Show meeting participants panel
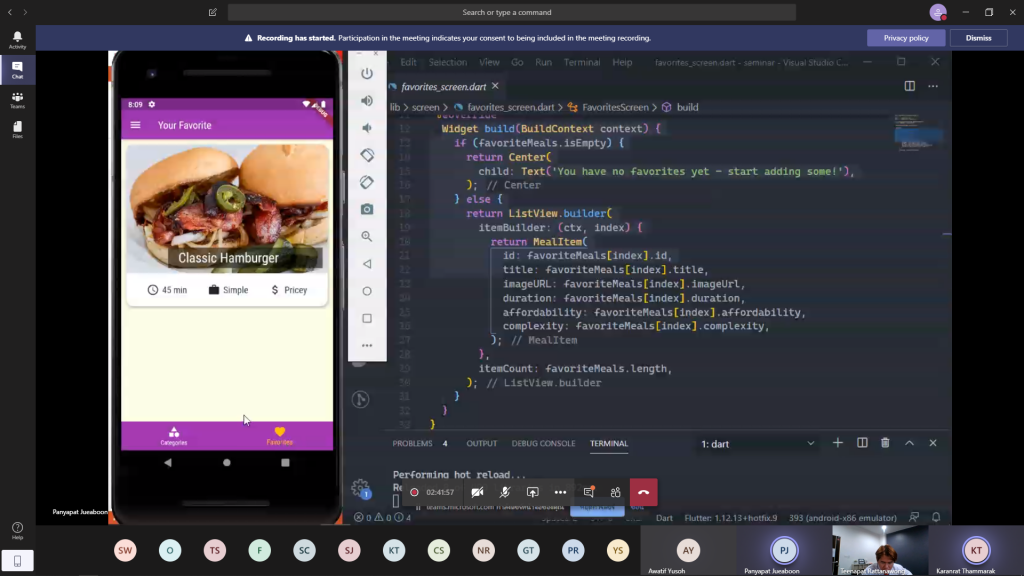 point(616,492)
